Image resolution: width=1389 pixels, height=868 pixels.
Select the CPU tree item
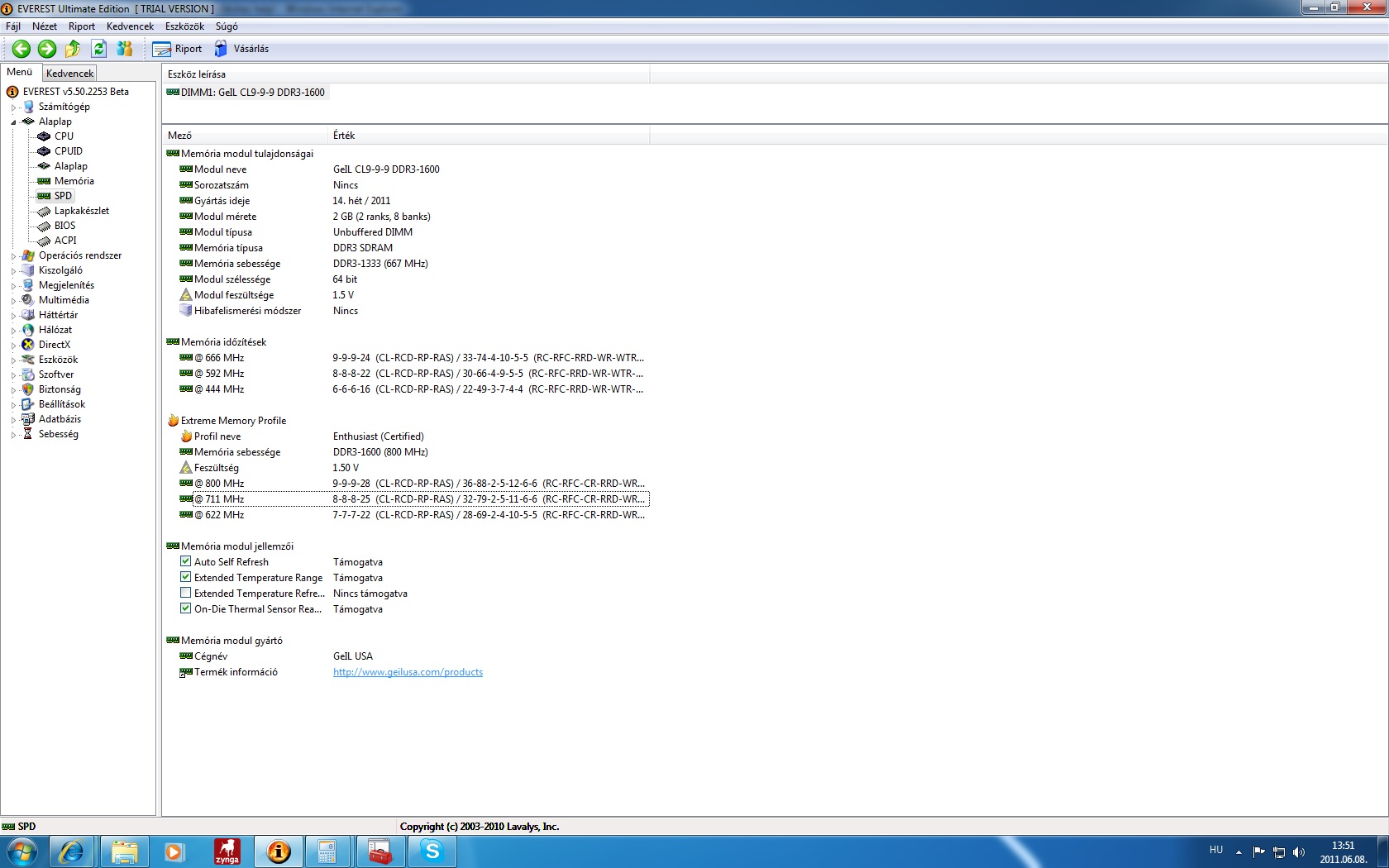coord(64,136)
